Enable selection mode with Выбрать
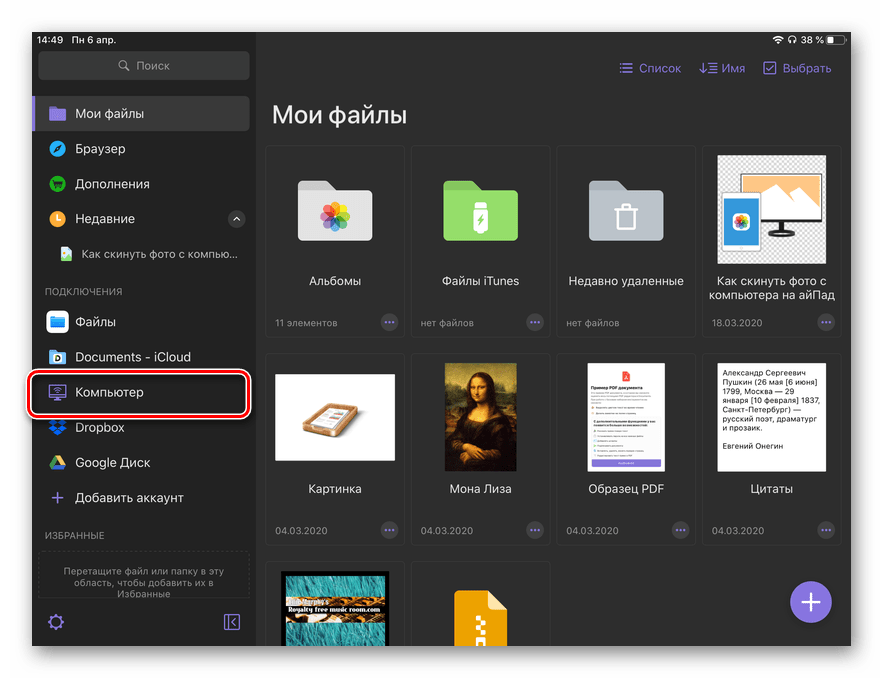The width and height of the screenshot is (883, 678). point(797,68)
